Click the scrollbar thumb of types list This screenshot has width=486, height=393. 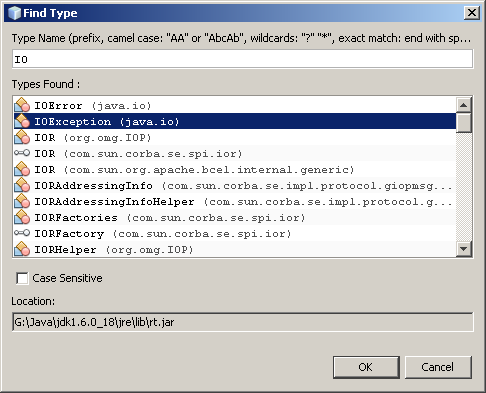click(464, 123)
